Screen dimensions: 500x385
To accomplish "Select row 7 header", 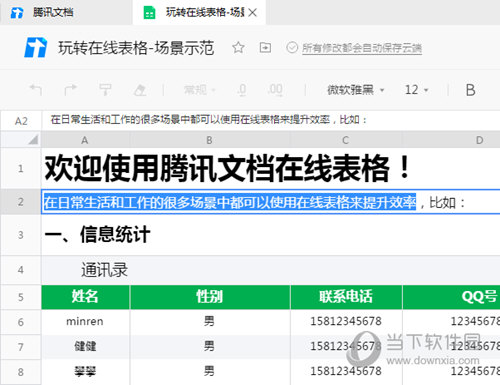I will (21, 347).
